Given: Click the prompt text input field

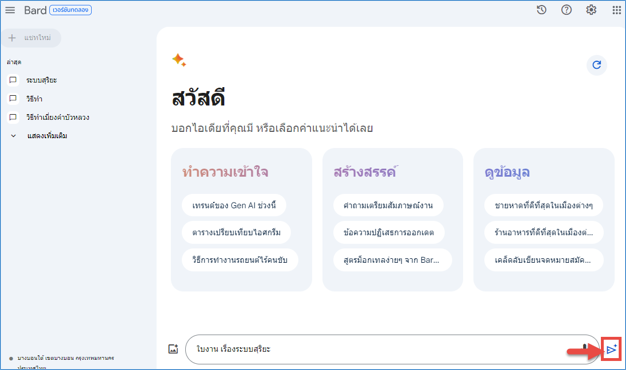Looking at the screenshot, I should pos(383,349).
